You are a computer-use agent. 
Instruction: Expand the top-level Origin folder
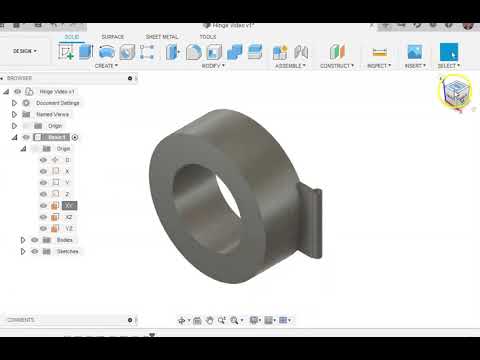click(14, 126)
